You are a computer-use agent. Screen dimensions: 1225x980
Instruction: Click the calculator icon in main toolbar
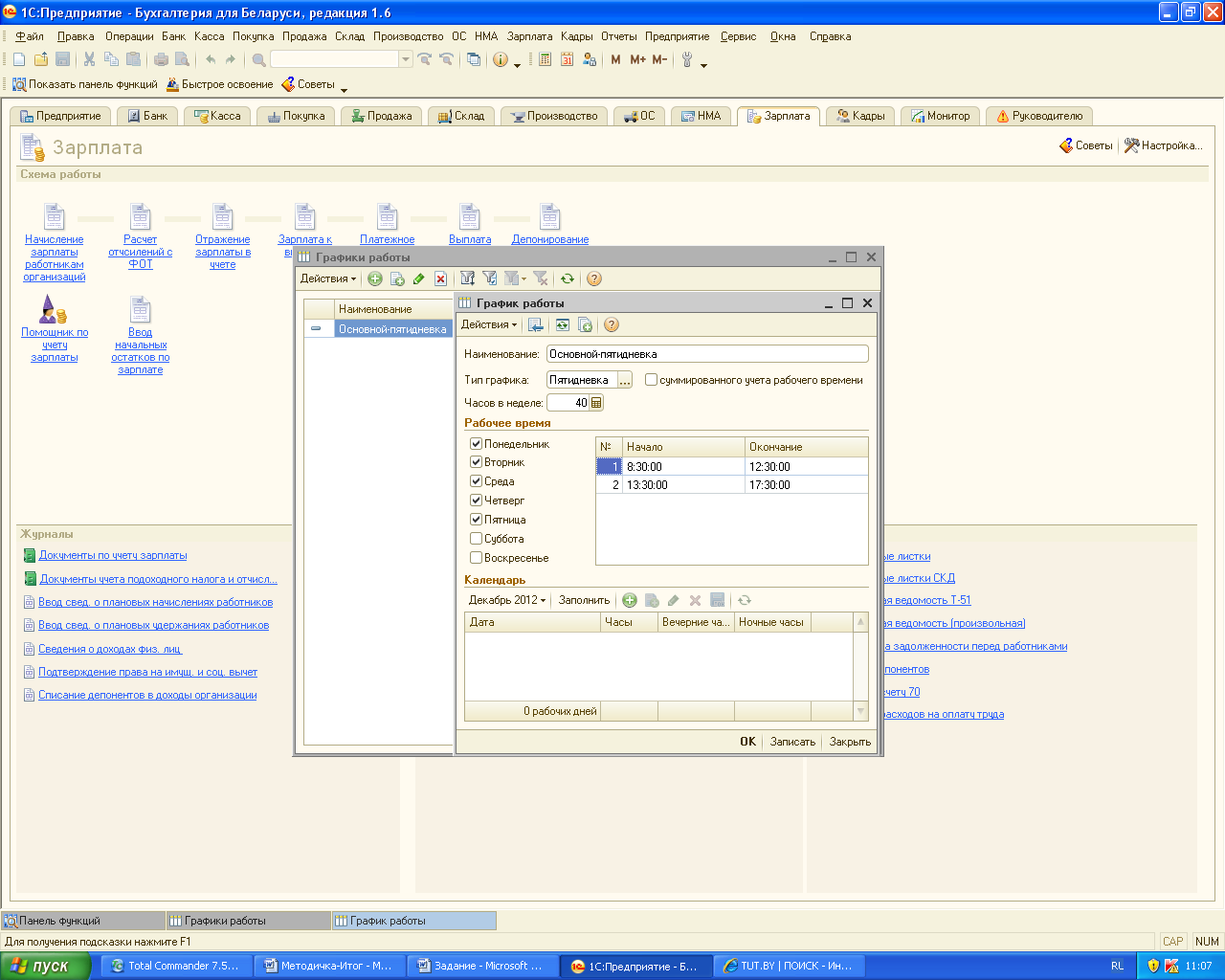click(545, 59)
